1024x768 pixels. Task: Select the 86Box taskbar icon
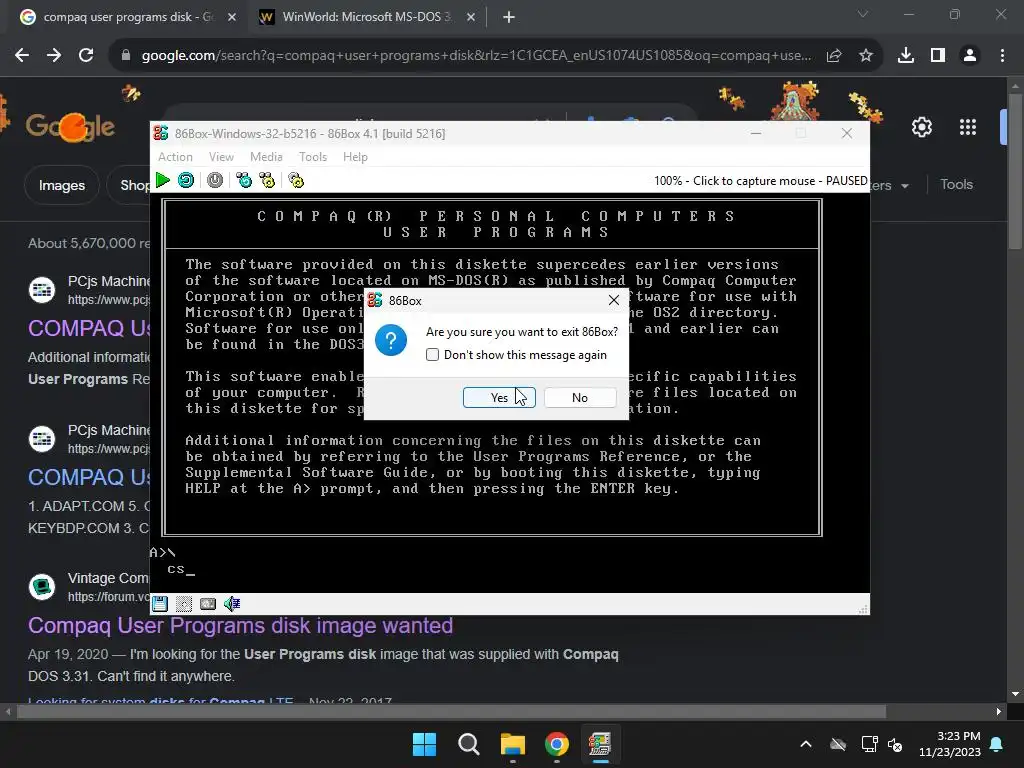(x=600, y=744)
